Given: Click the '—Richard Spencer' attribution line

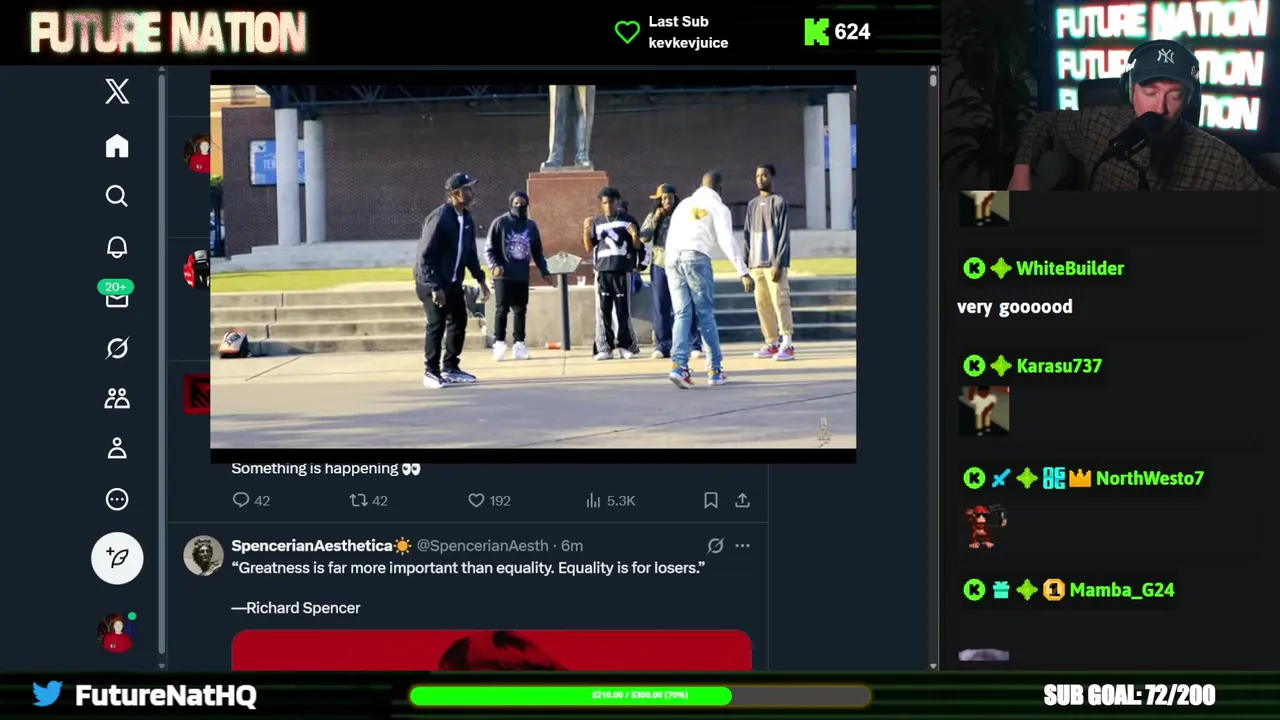Looking at the screenshot, I should coord(296,607).
